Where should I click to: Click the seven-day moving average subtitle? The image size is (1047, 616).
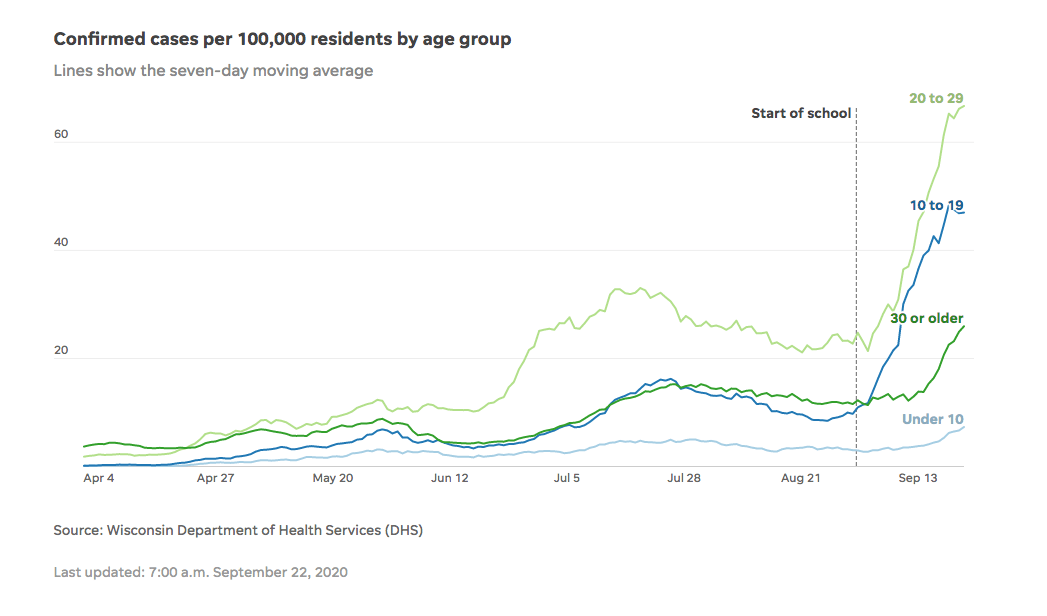point(213,71)
